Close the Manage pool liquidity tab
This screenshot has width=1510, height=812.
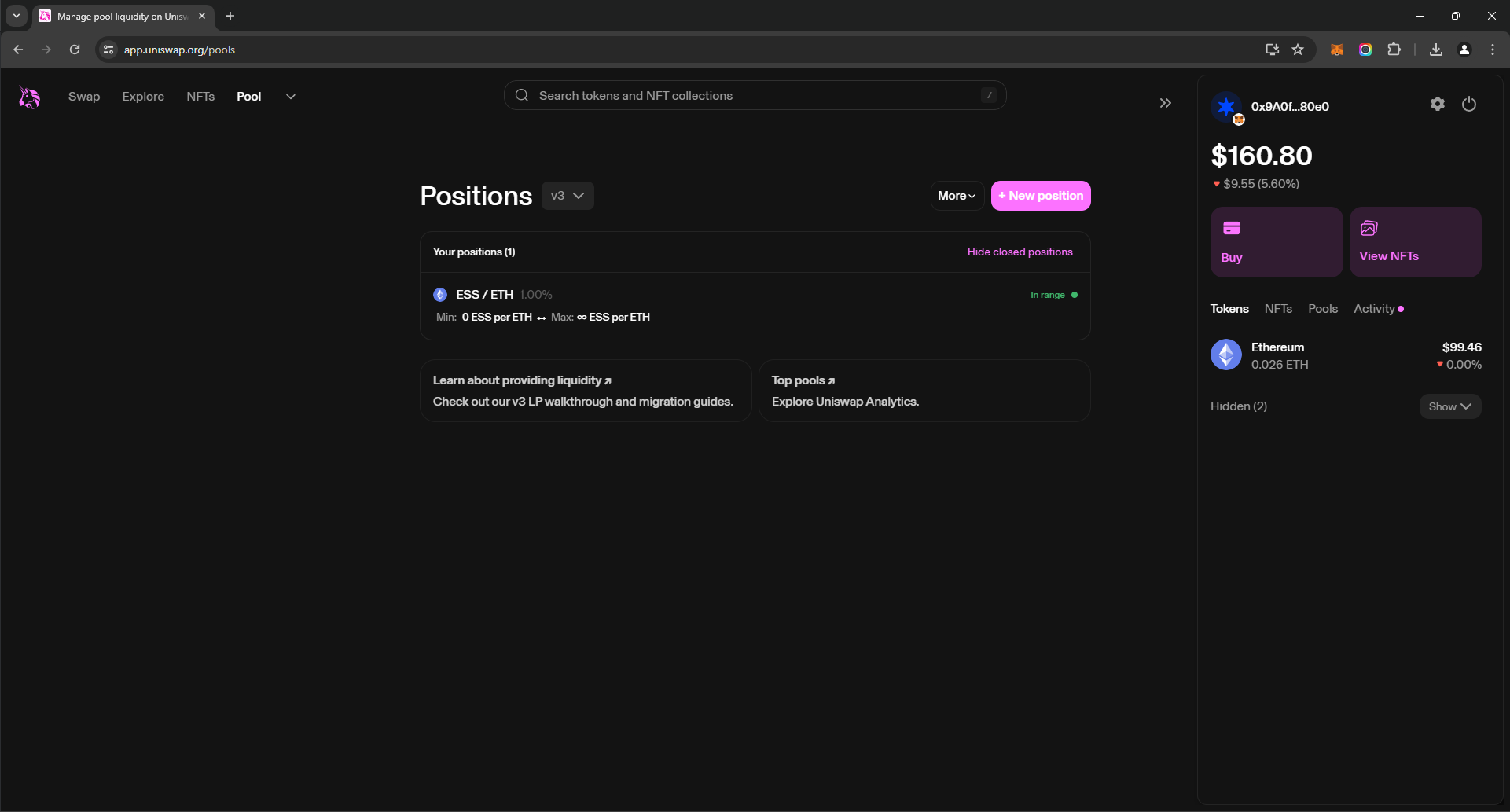(x=202, y=16)
